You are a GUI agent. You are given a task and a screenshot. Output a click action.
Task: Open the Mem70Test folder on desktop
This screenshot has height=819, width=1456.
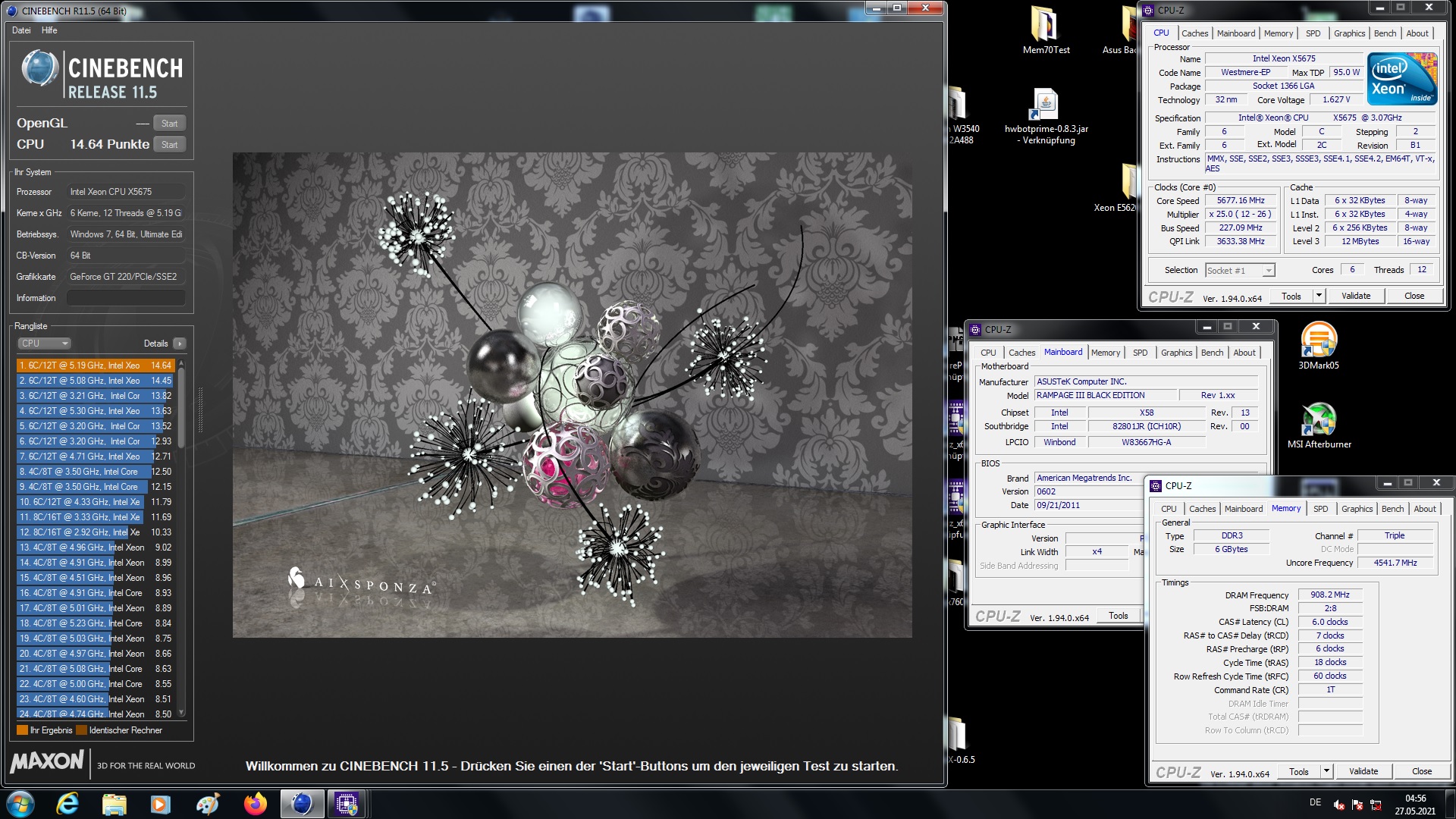1046,30
